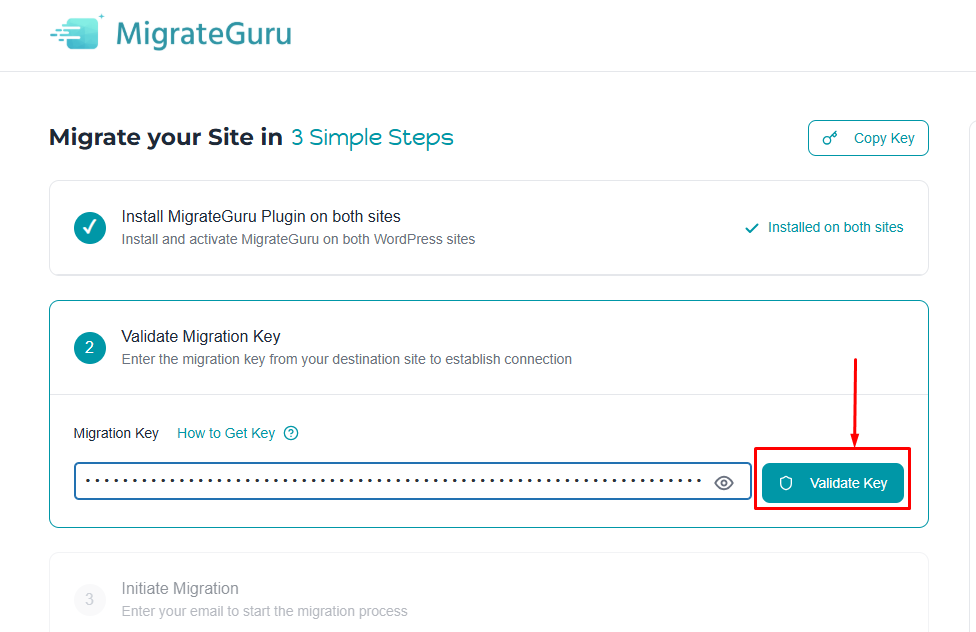The height and width of the screenshot is (632, 976).
Task: Click the 'Install and activate MigrateGuru' description
Action: tap(298, 239)
